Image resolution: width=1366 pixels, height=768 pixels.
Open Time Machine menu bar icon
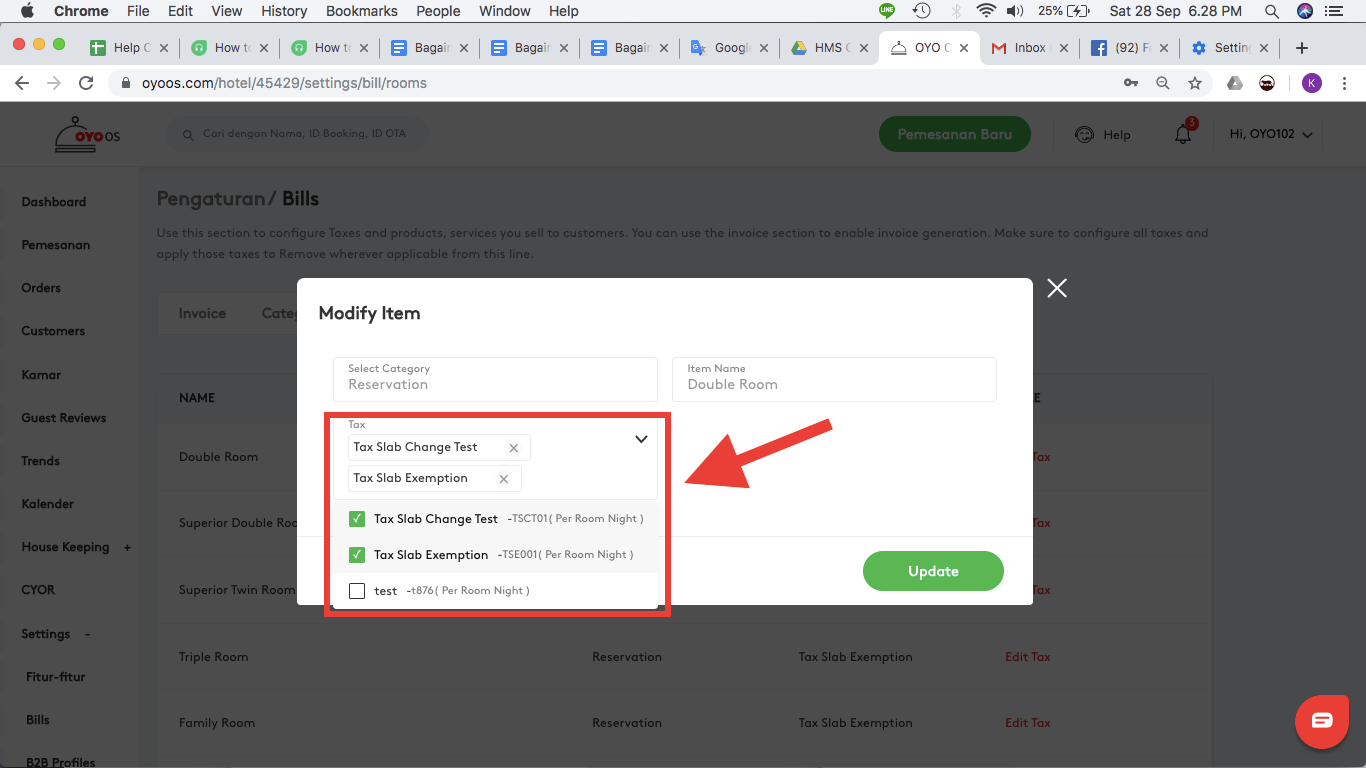922,11
